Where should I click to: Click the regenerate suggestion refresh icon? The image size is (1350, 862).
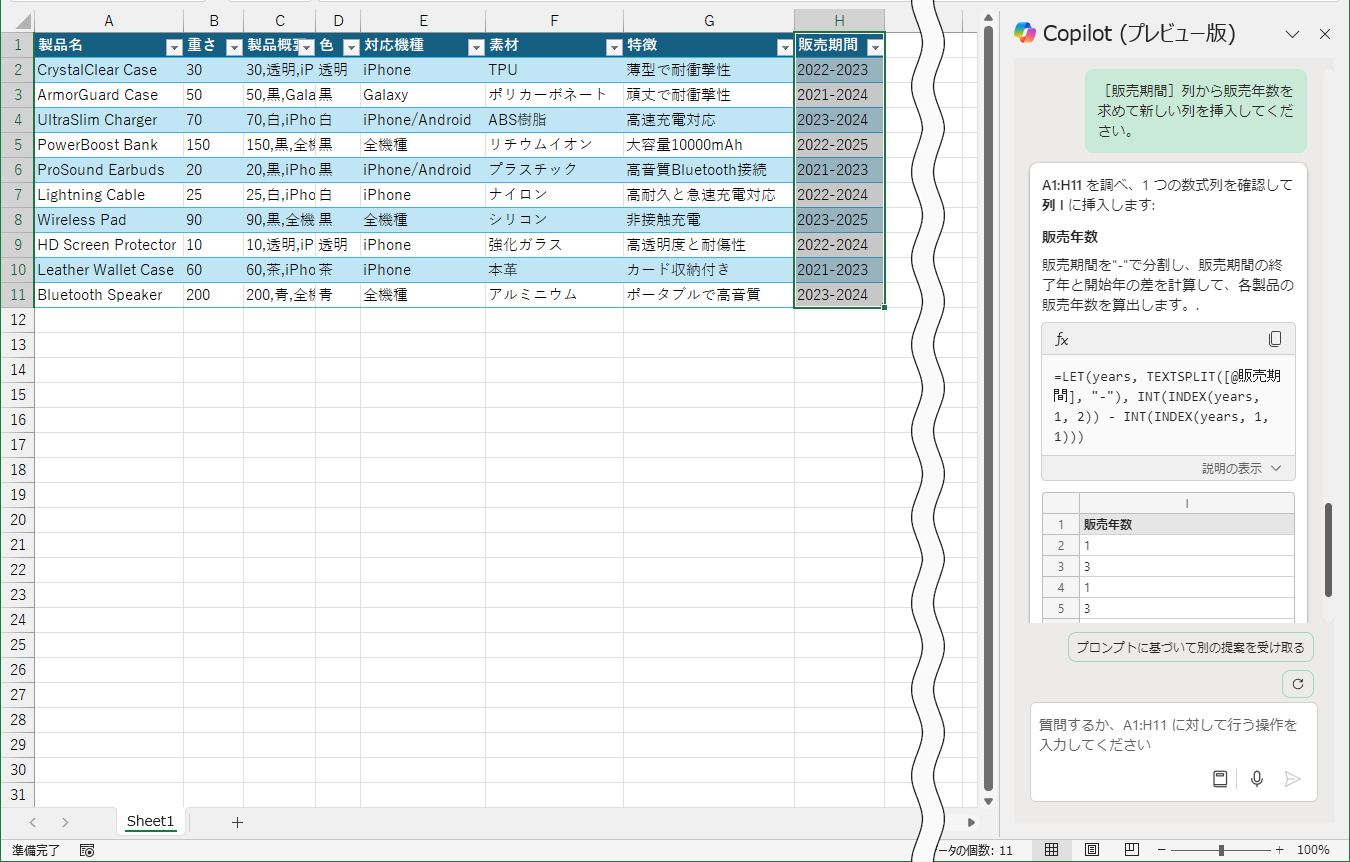1297,684
